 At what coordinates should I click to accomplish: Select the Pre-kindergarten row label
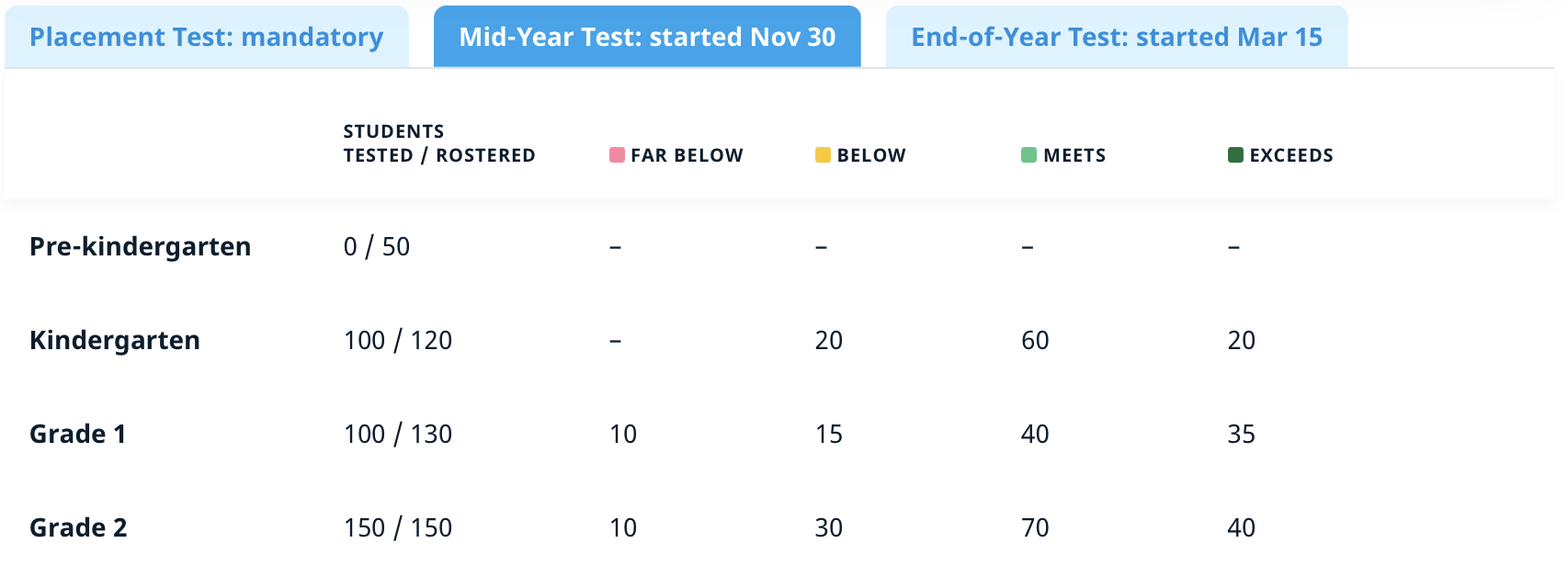(x=140, y=246)
